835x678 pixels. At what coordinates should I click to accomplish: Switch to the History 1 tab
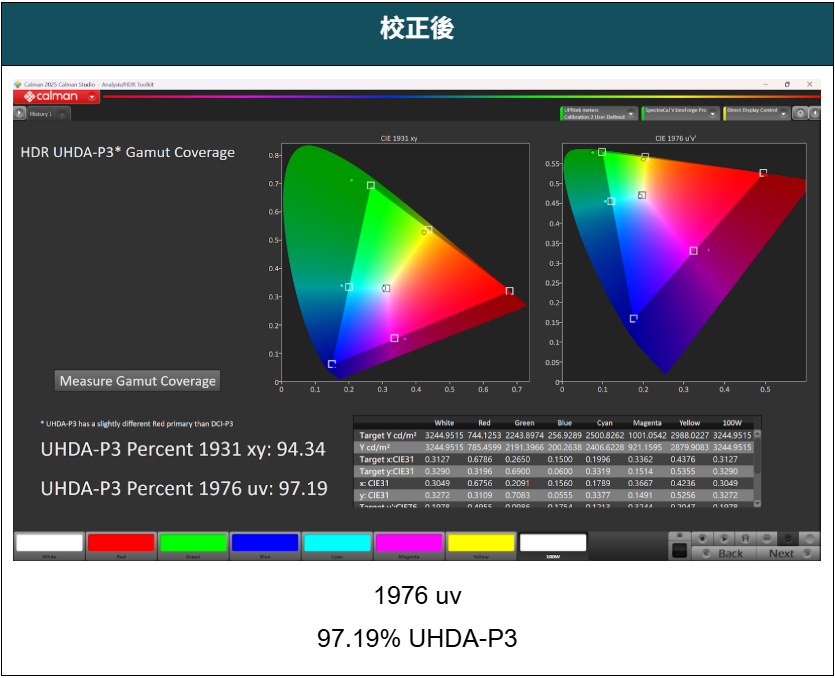[41, 113]
